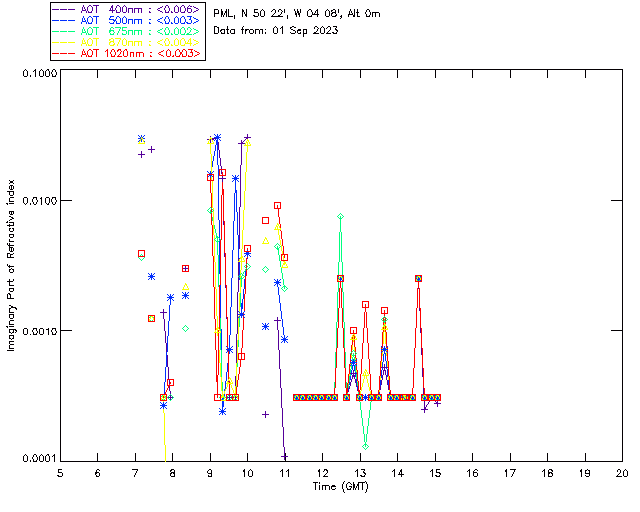Click the green diamond peak near 12.5 GMT

pos(340,216)
